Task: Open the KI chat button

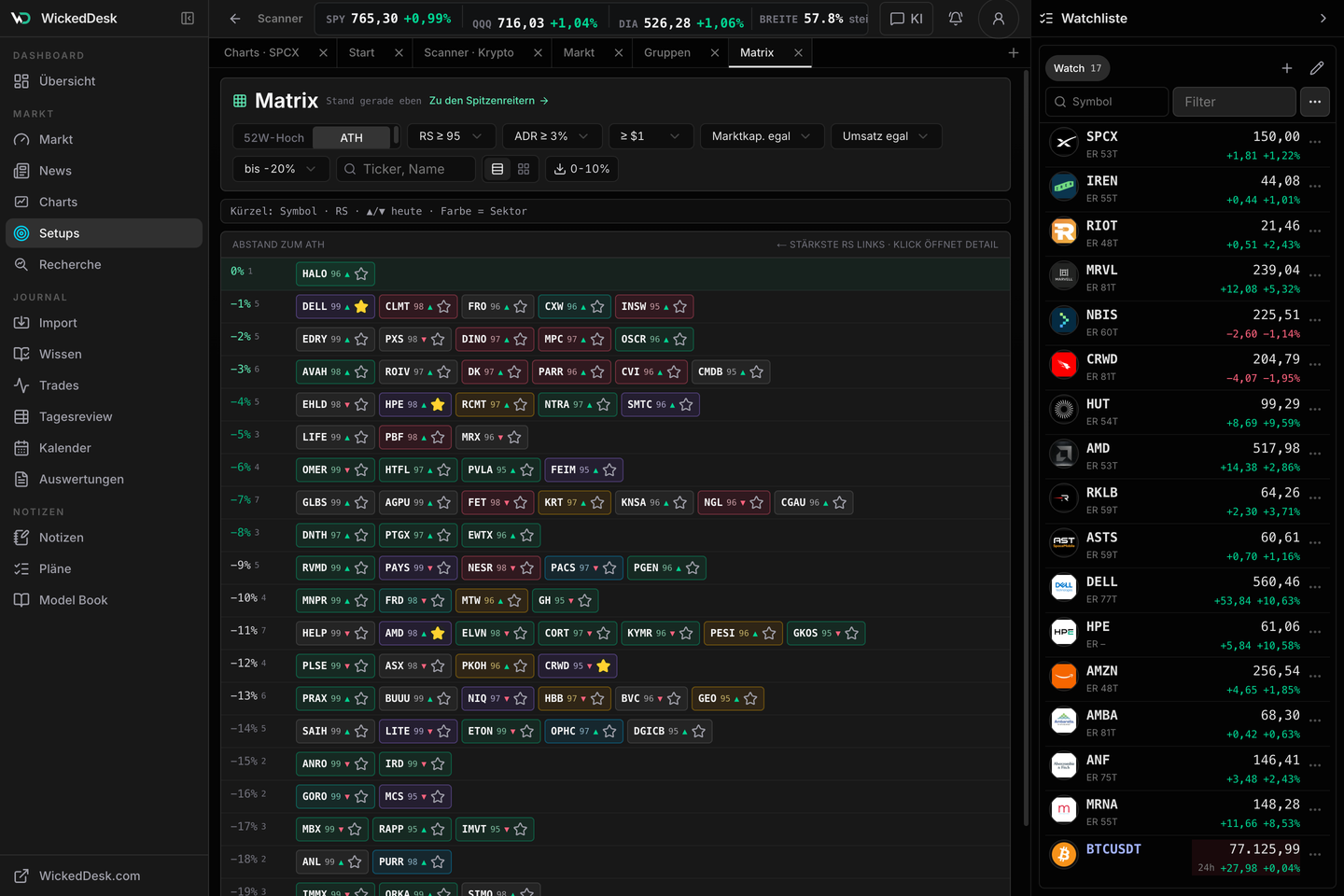Action: click(x=906, y=19)
